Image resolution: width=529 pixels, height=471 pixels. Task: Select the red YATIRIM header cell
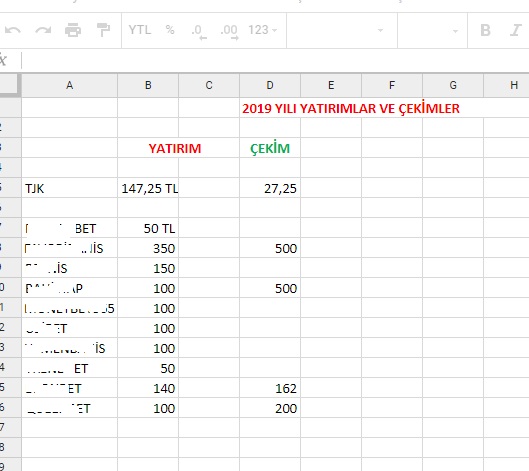tap(175, 148)
